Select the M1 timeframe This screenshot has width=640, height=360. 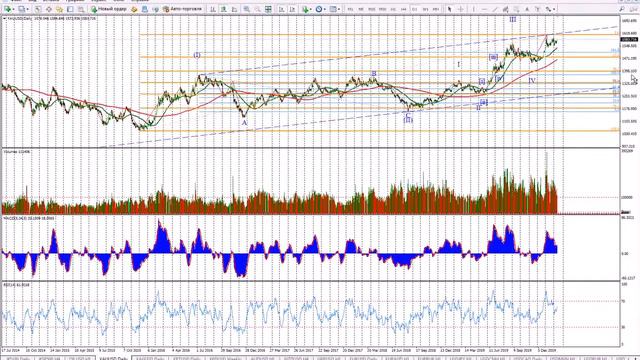pos(350,9)
